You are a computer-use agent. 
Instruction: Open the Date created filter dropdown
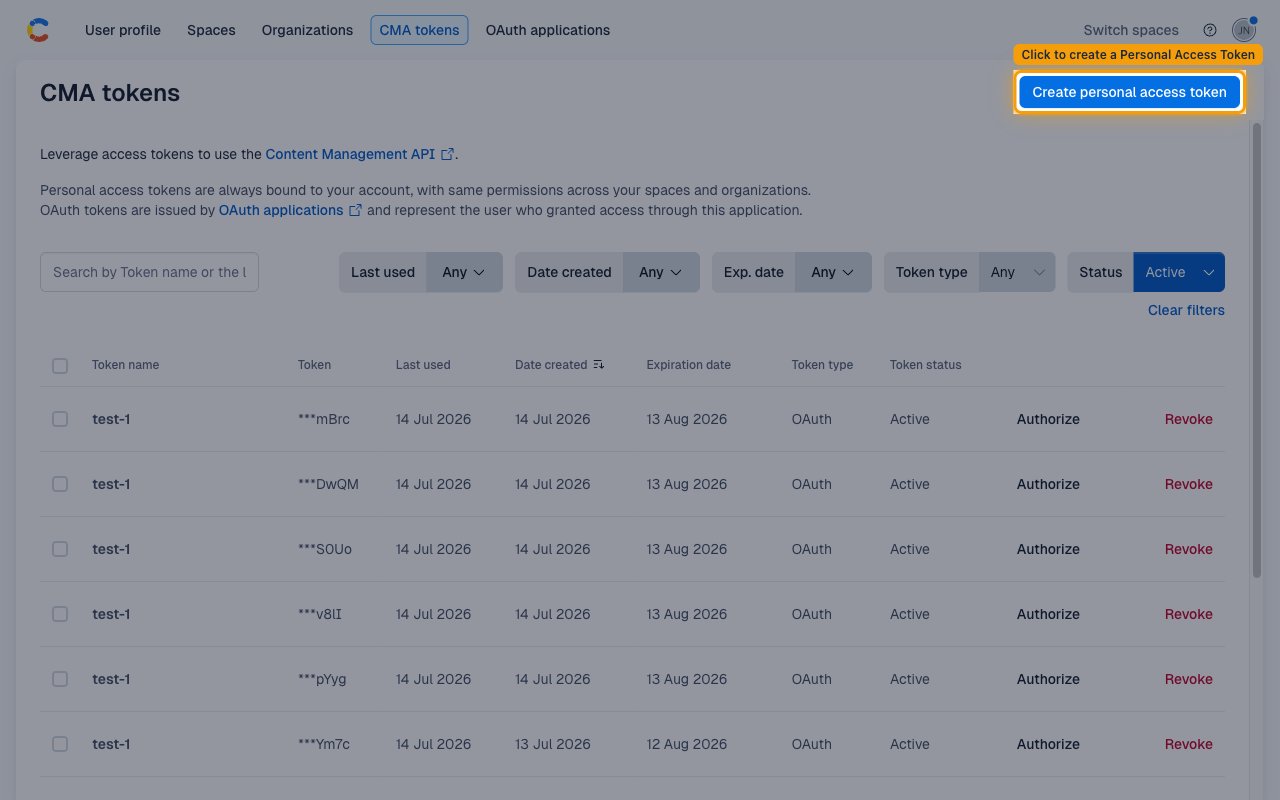coord(661,272)
